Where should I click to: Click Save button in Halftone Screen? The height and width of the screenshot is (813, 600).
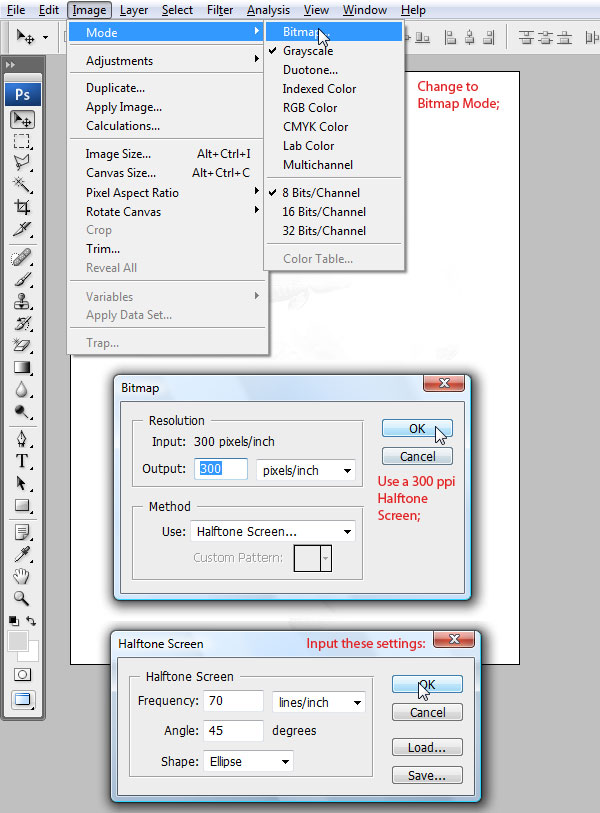click(x=427, y=775)
